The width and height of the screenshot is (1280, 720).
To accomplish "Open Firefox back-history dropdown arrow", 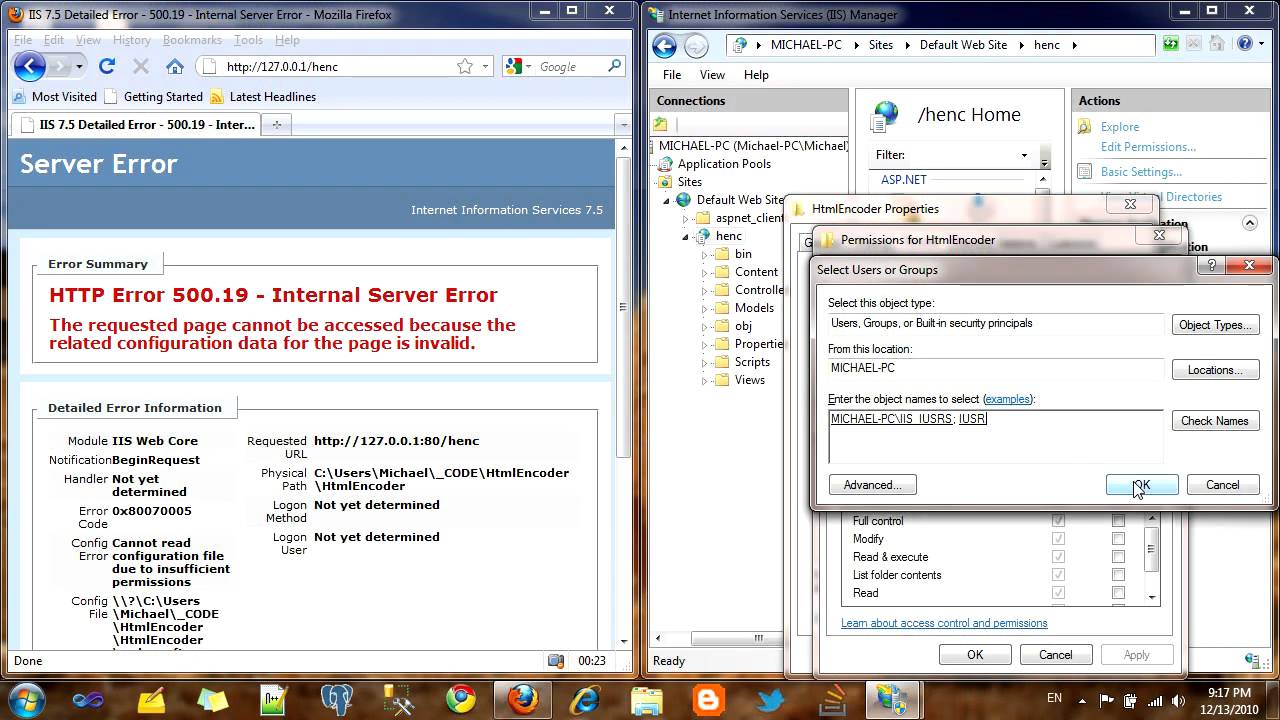I will pyautogui.click(x=80, y=67).
